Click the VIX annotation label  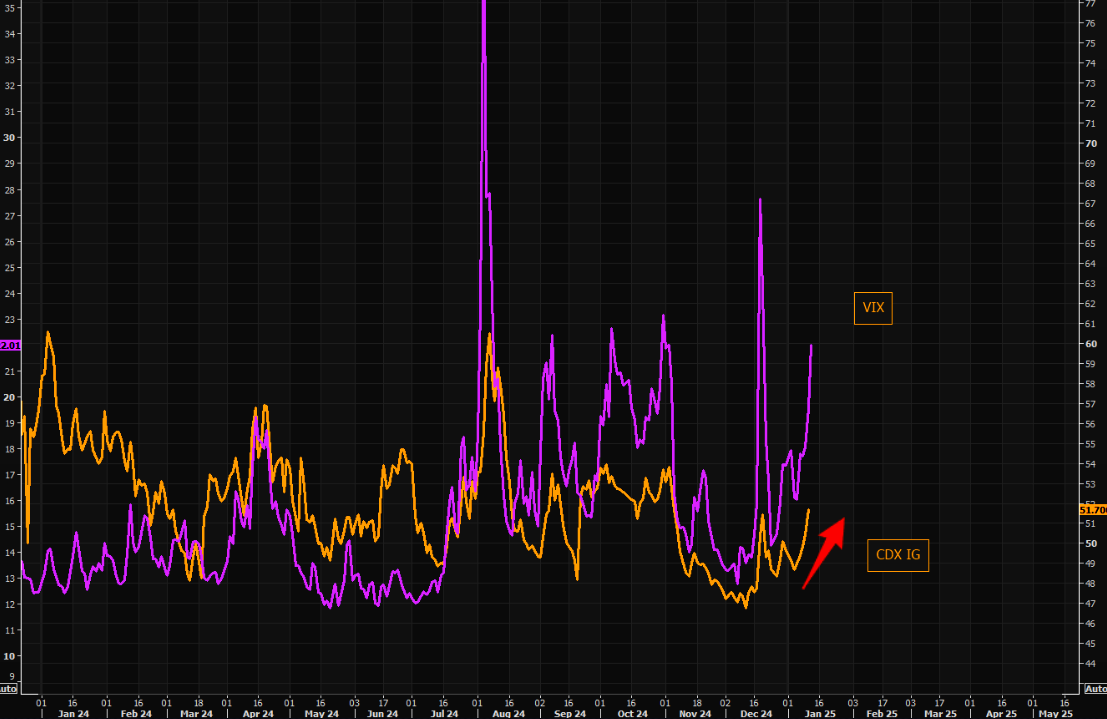pos(873,308)
